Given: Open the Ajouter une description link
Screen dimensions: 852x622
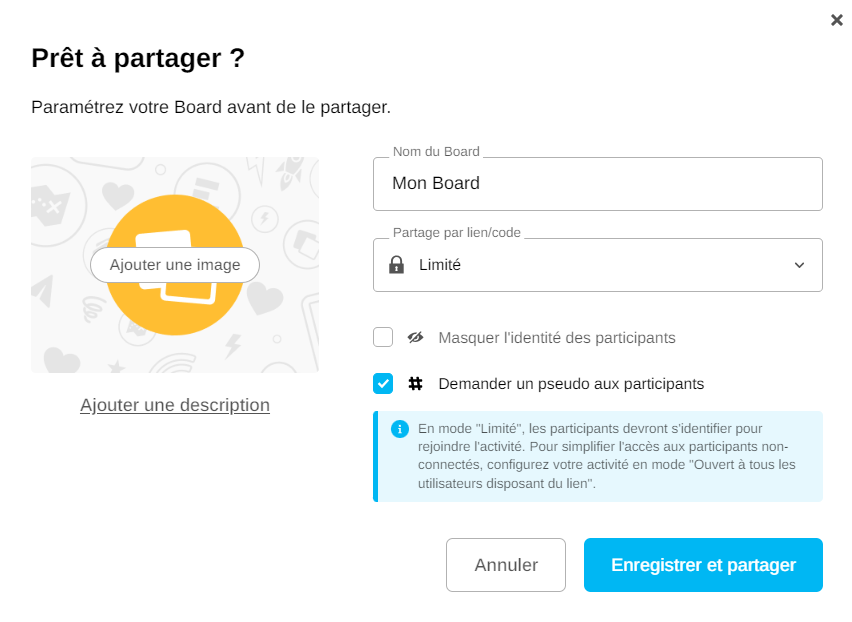Looking at the screenshot, I should [x=175, y=405].
